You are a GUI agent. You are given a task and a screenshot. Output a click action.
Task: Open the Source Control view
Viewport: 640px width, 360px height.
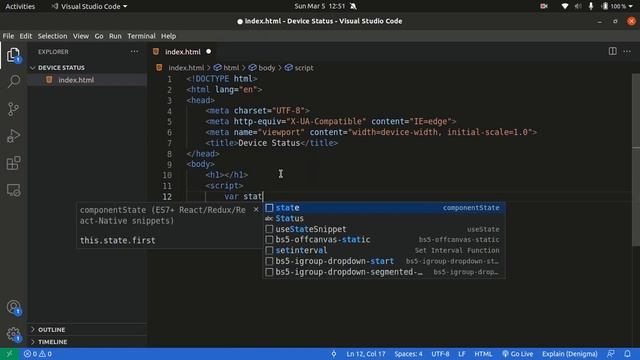[x=13, y=109]
